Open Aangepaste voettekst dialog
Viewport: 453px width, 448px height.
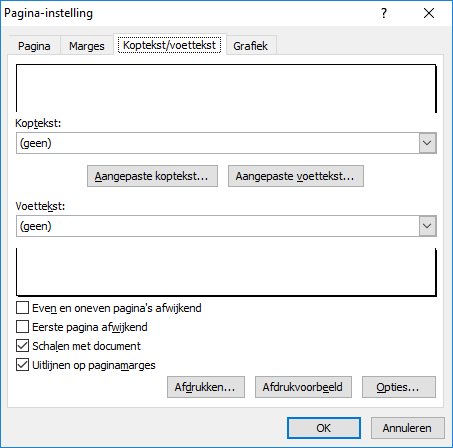point(296,176)
